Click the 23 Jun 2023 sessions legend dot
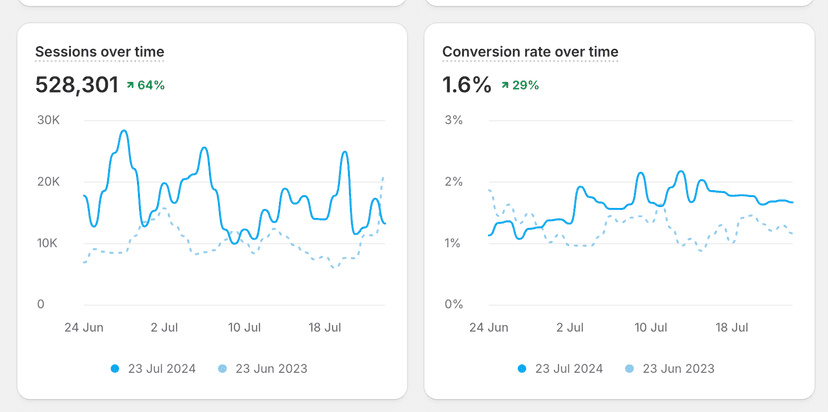Screen dimensions: 828x412 coord(223,369)
